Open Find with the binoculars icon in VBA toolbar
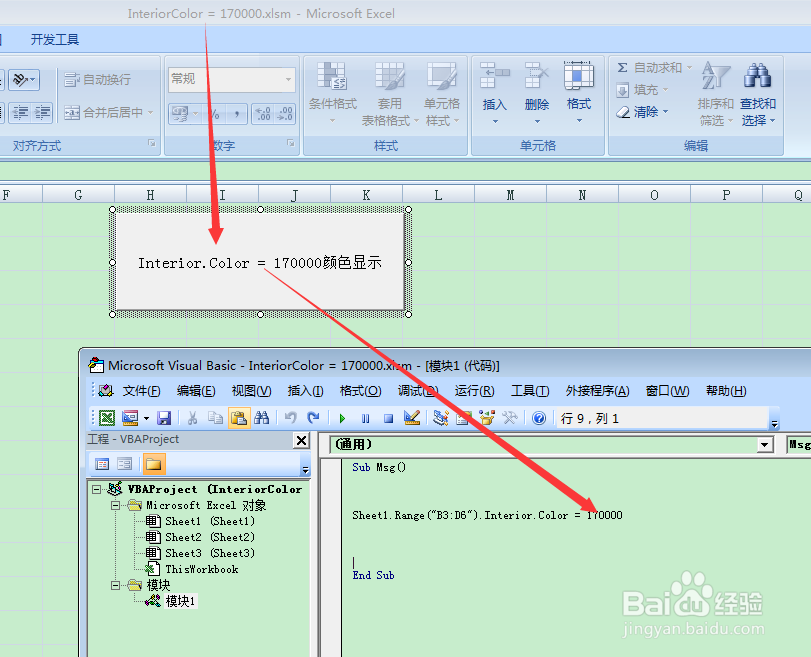811x657 pixels. pos(262,418)
